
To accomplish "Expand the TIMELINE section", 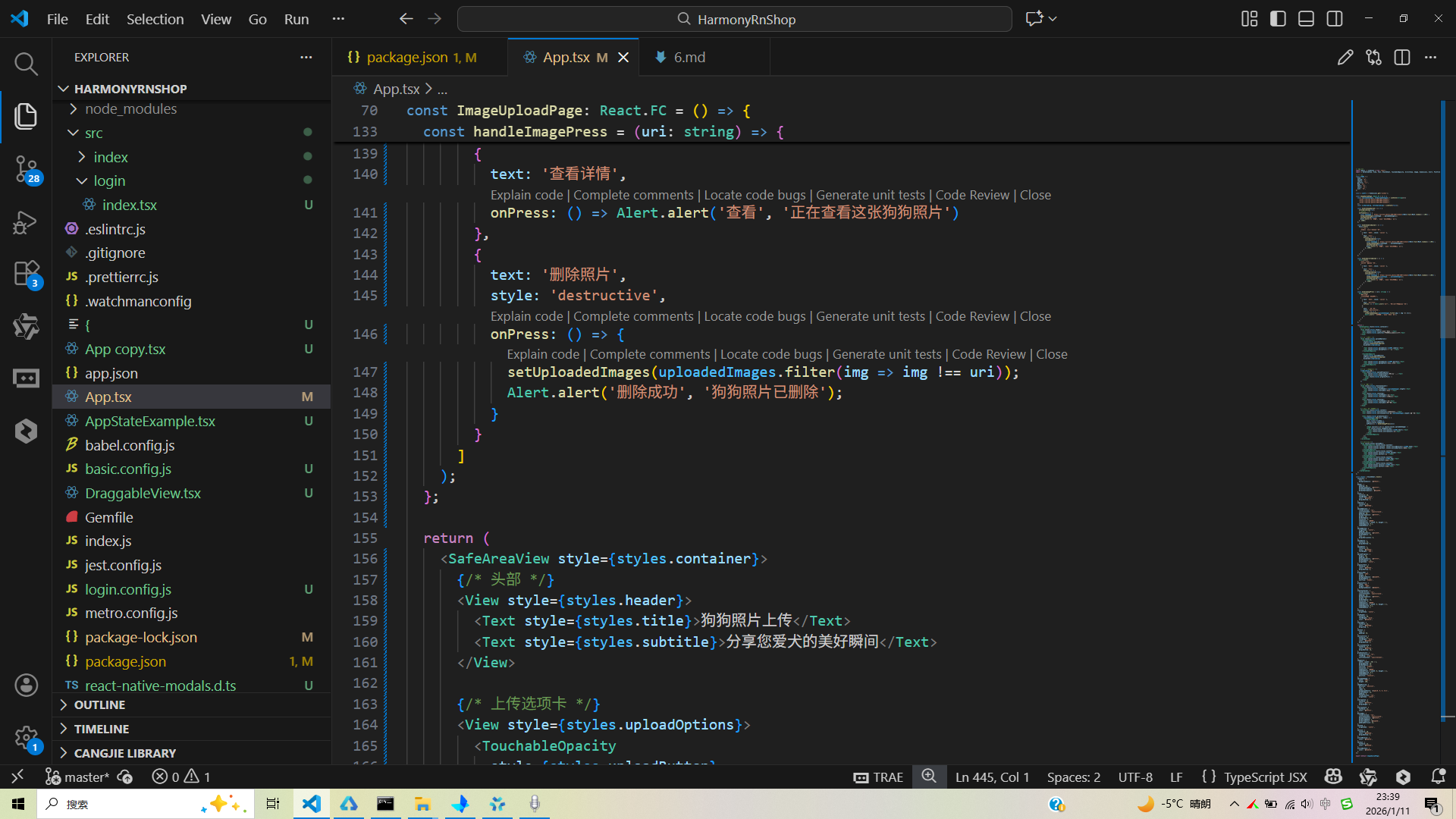I will coord(191,729).
